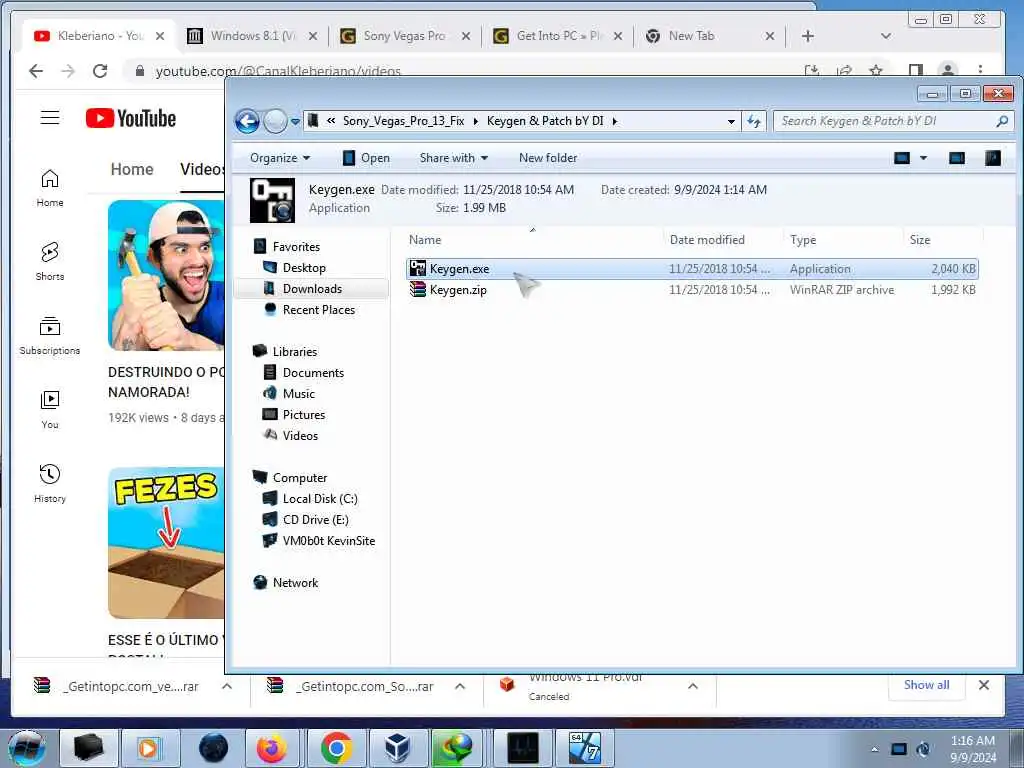The width and height of the screenshot is (1024, 768).
Task: Open Windows Start button
Action: point(26,748)
